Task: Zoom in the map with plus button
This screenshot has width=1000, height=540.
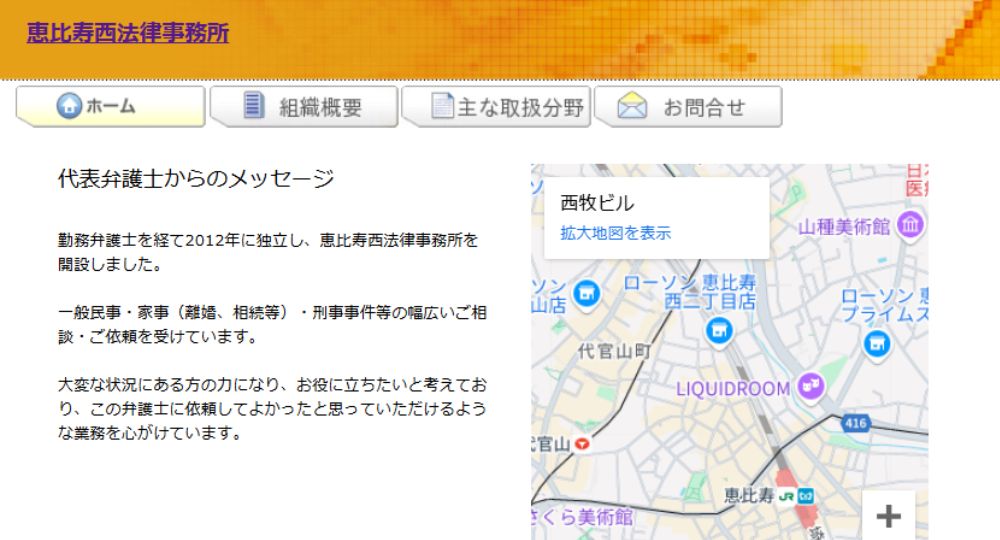Action: (x=888, y=516)
